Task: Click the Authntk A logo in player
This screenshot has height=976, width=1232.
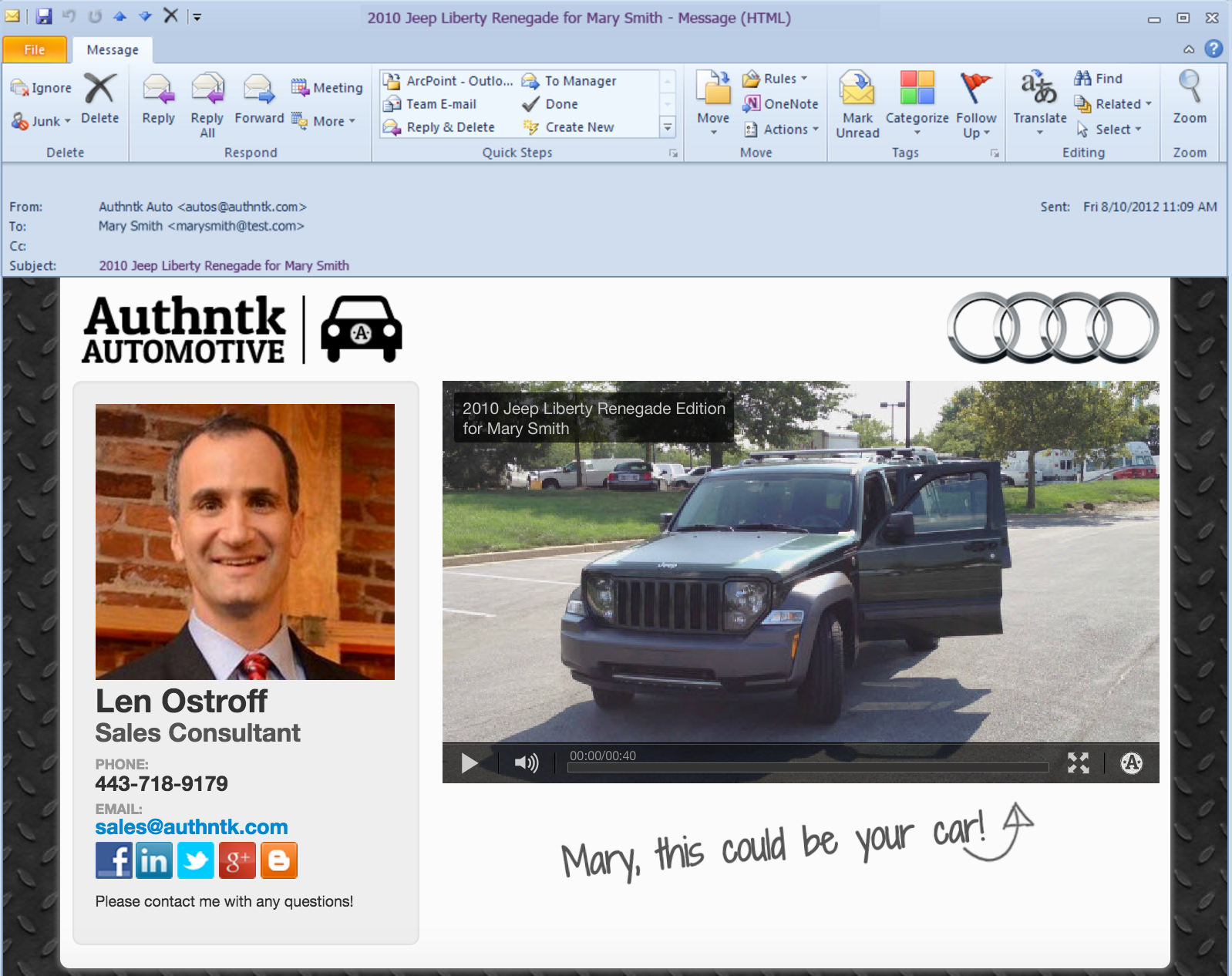Action: click(x=1131, y=763)
